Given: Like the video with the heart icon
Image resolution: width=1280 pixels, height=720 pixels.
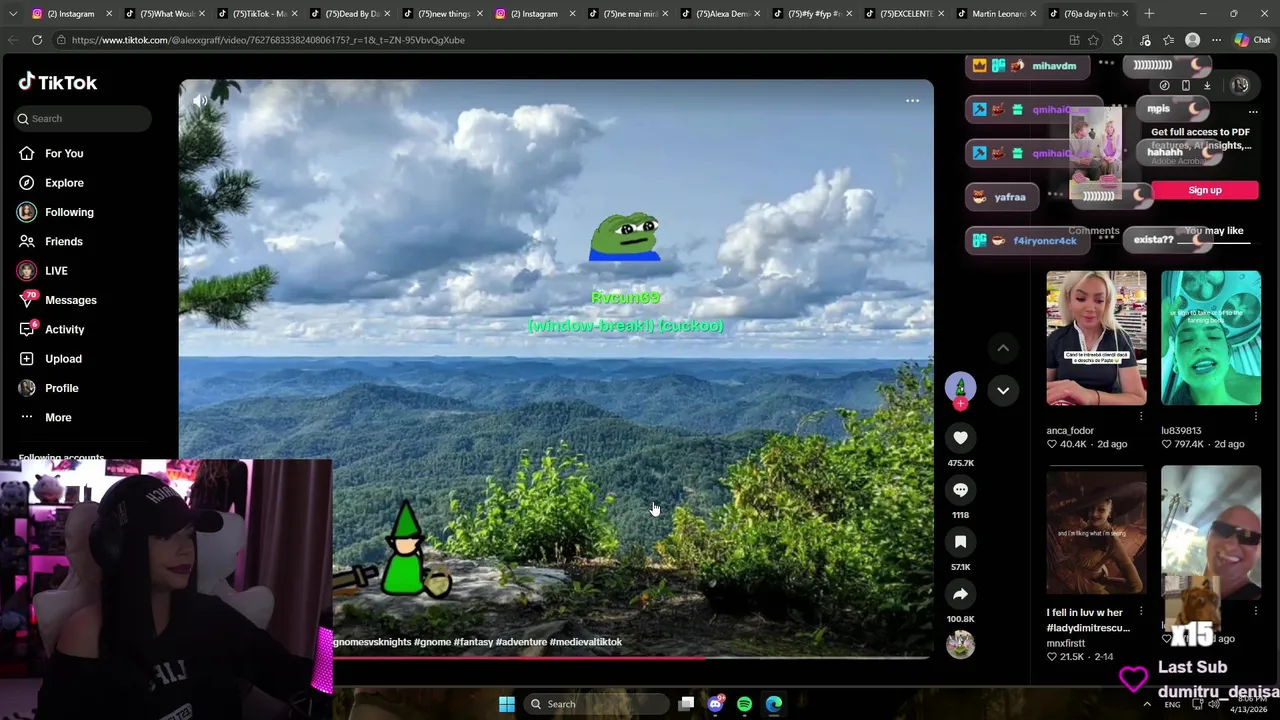Looking at the screenshot, I should (960, 438).
